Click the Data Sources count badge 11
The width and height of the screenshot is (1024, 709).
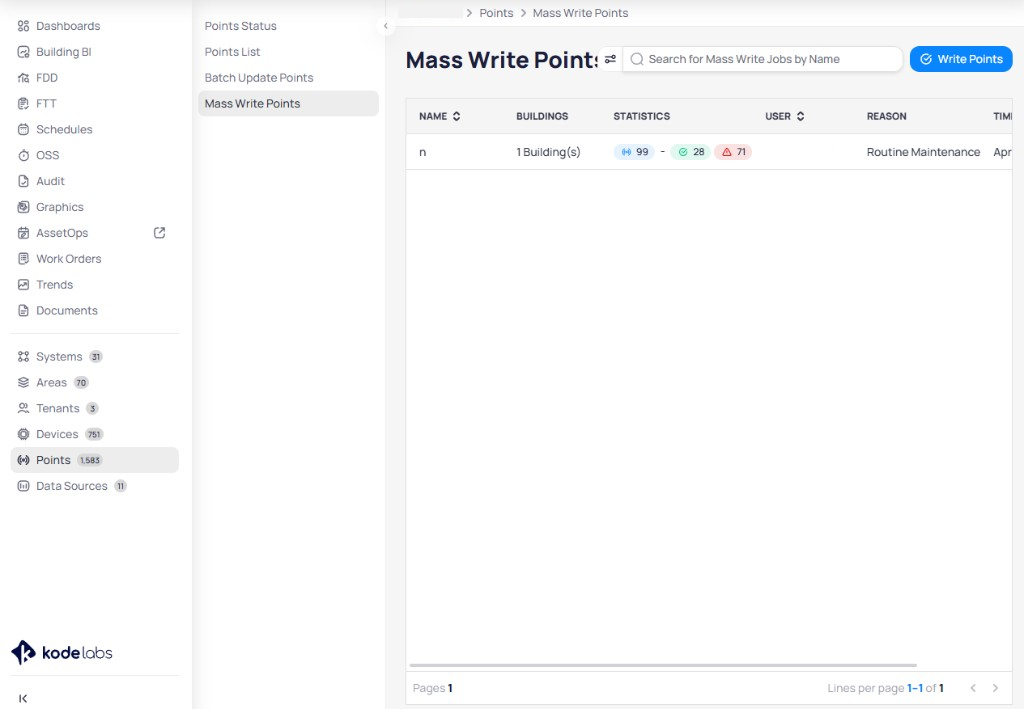(120, 486)
